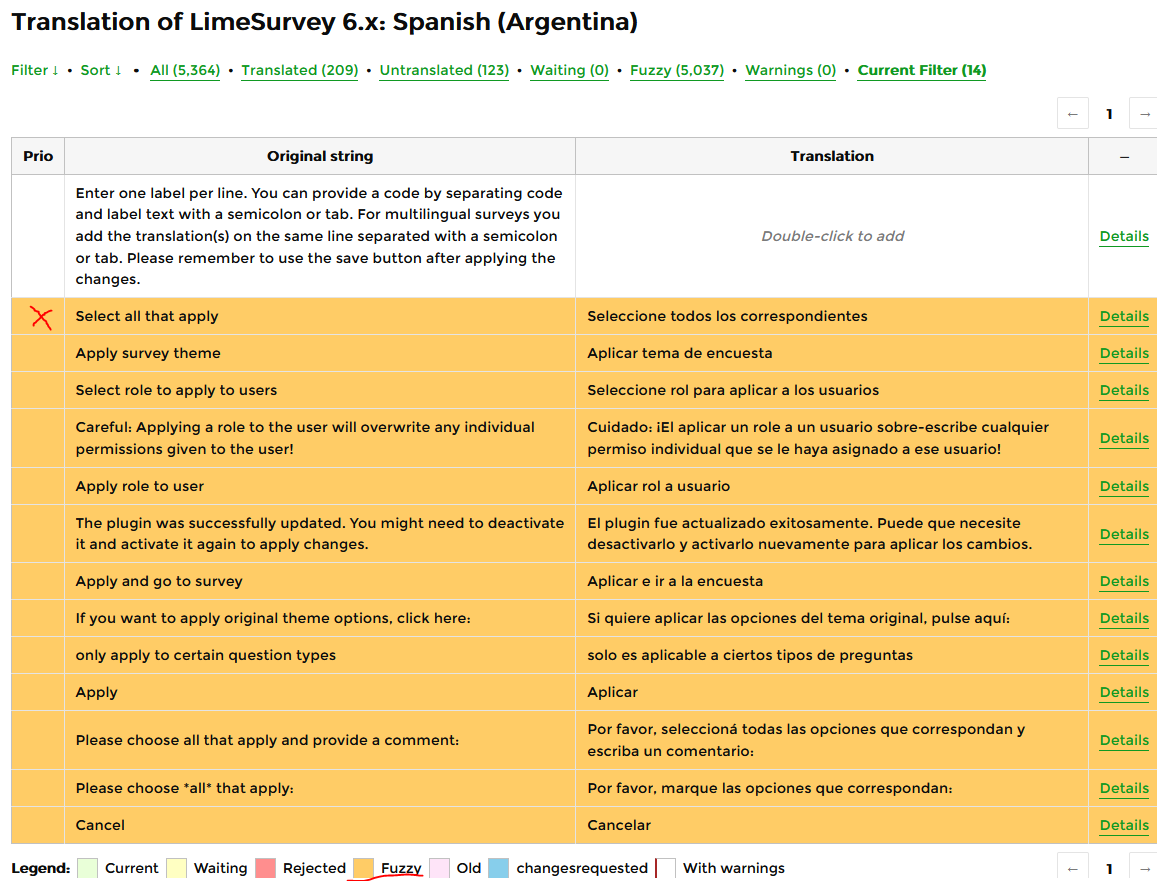Click the "Aplicar tema de encuesta" translation
Screen dimensions: 1157x881
(680, 354)
